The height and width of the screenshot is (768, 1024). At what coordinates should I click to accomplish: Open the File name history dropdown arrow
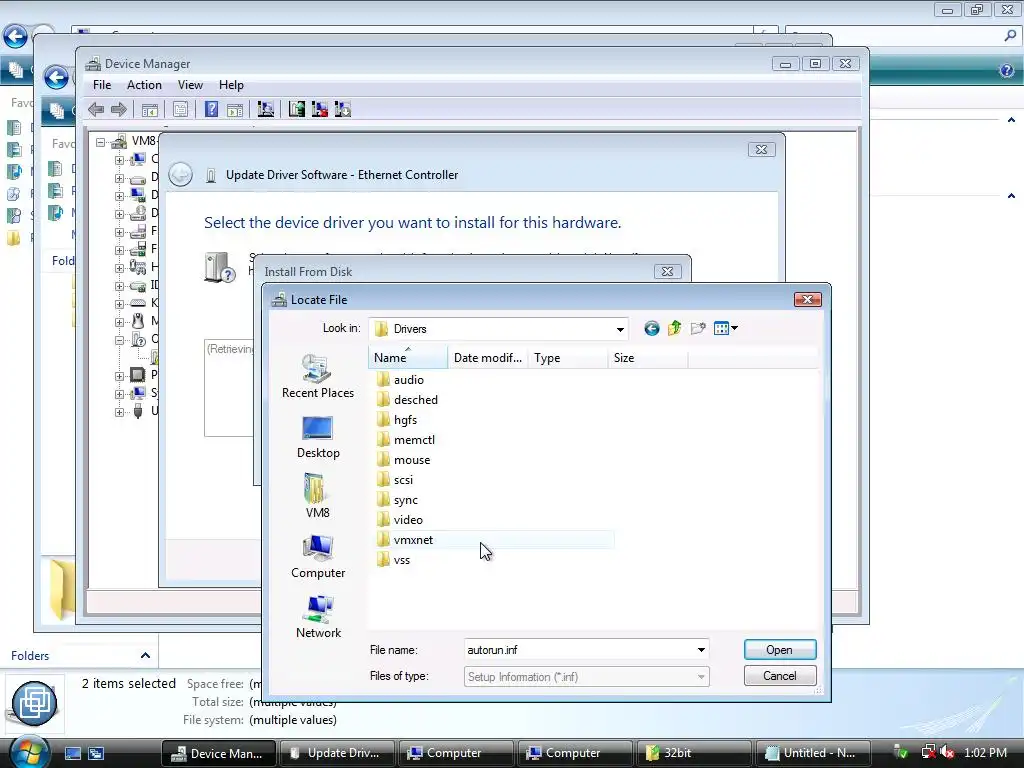(701, 650)
